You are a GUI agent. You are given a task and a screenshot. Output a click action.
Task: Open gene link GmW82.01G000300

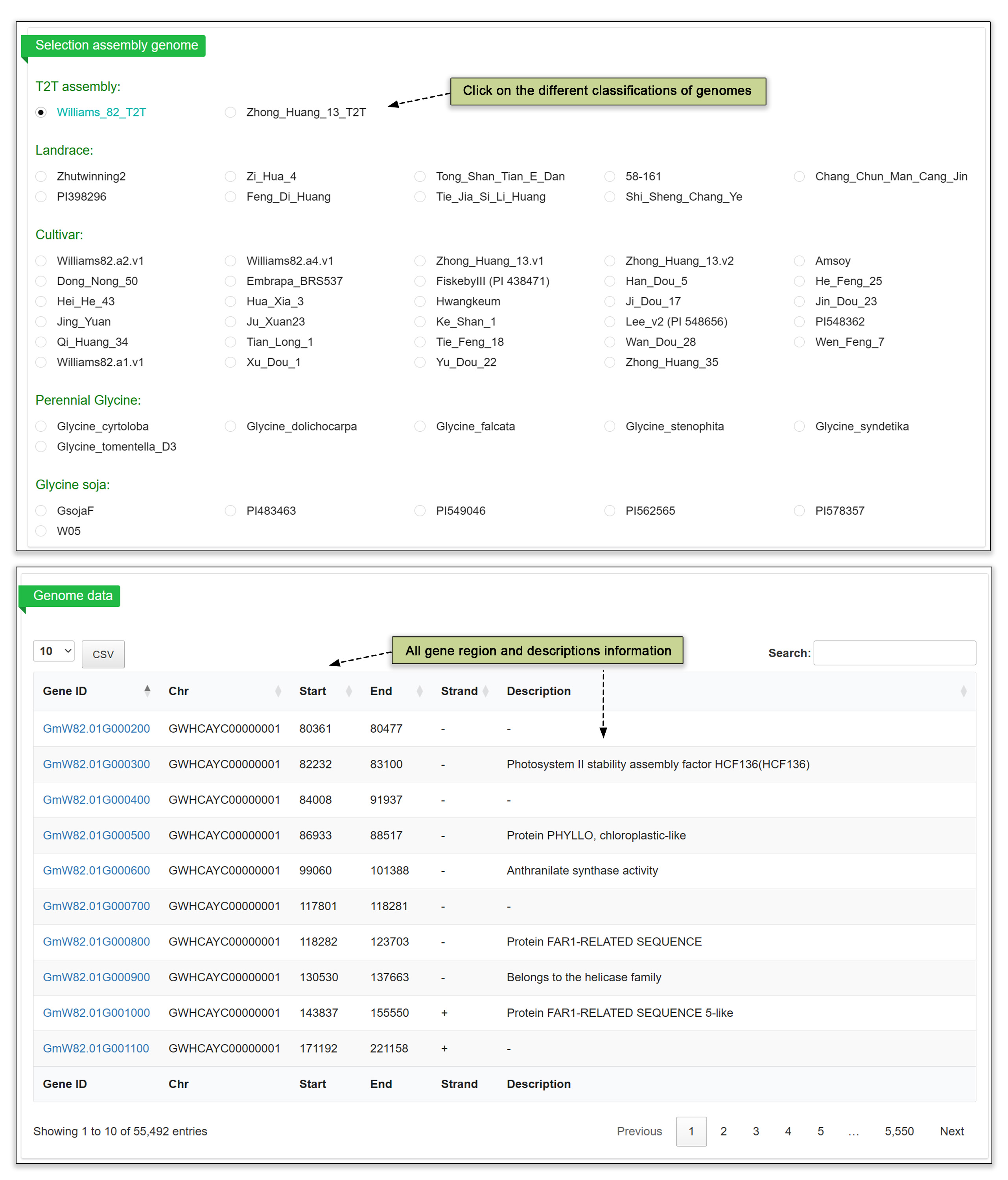[x=96, y=764]
